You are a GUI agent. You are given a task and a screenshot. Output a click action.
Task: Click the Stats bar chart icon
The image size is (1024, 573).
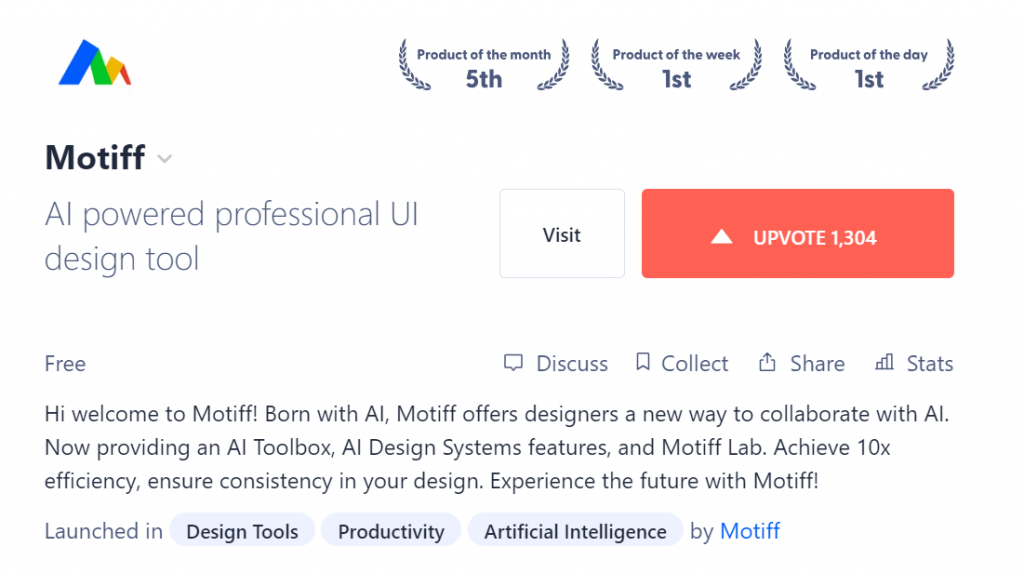point(884,362)
